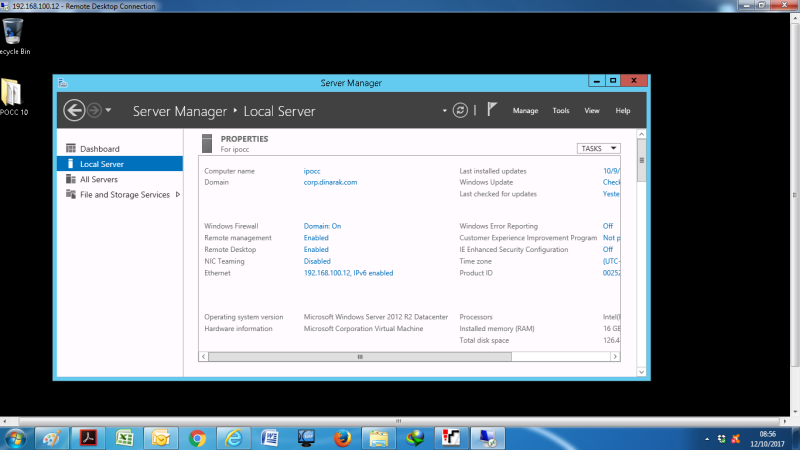Click the server icon beside PROPERTIES heading

pyautogui.click(x=207, y=143)
